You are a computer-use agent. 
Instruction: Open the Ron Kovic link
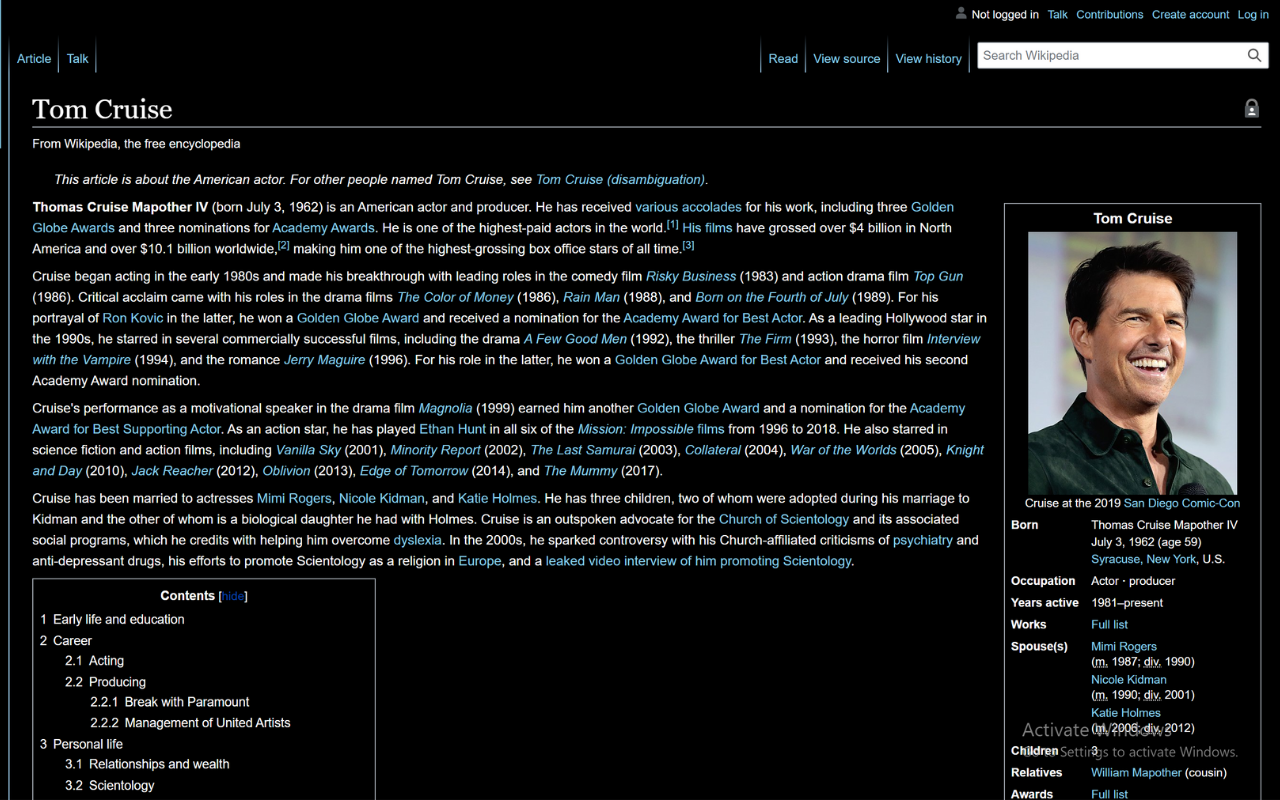pos(133,318)
